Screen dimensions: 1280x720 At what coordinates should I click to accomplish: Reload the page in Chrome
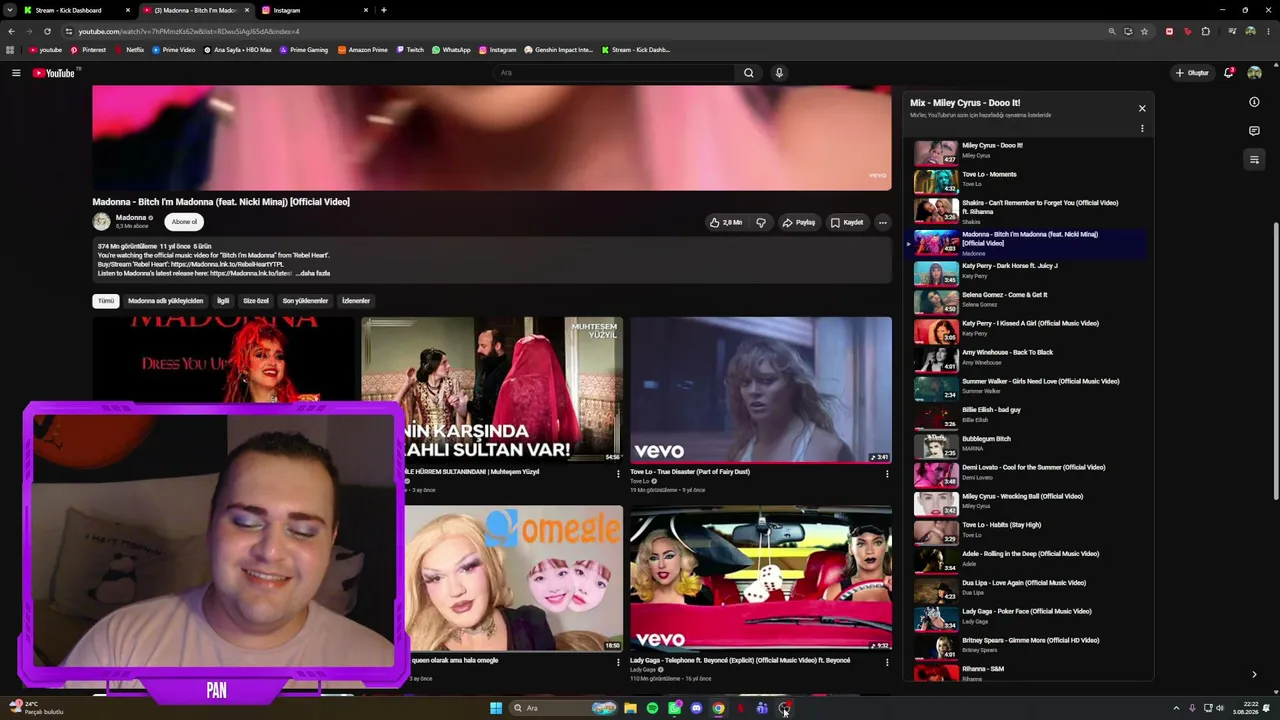(47, 31)
